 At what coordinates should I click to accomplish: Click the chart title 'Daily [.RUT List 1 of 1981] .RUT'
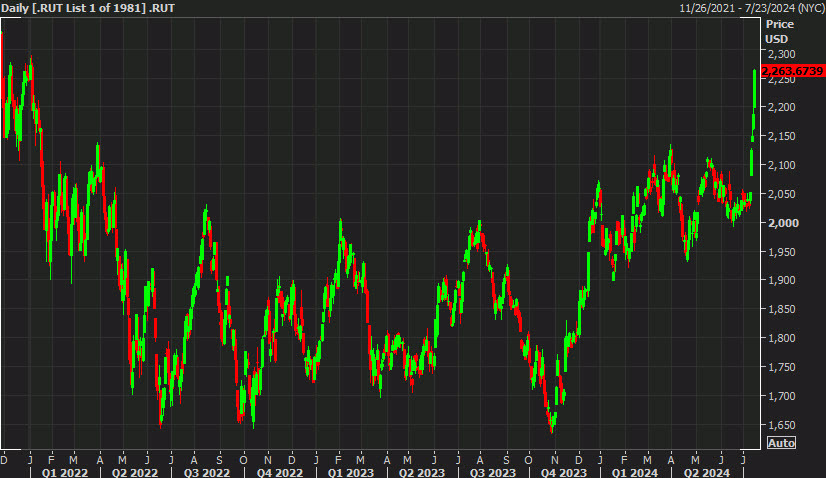(88, 8)
